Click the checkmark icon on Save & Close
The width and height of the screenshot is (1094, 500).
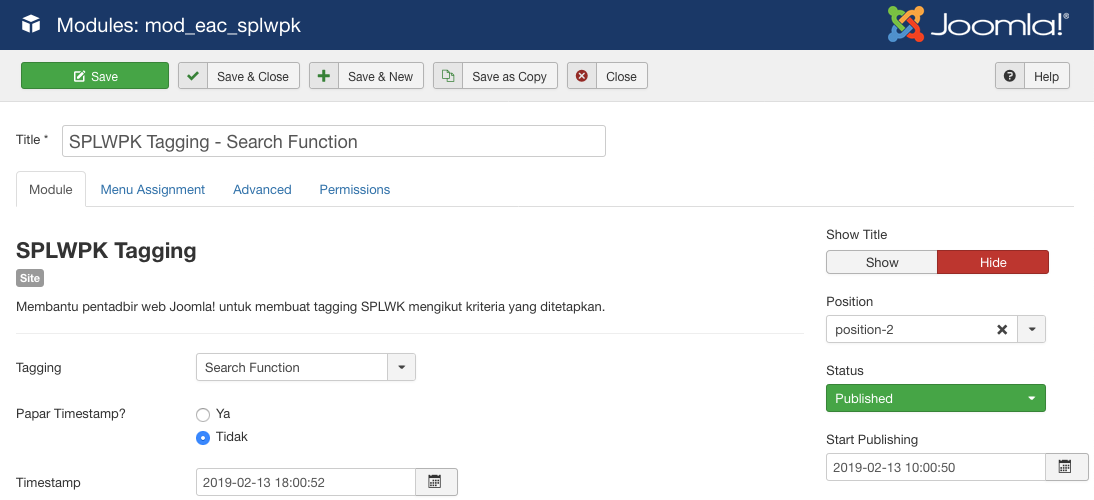(x=193, y=76)
